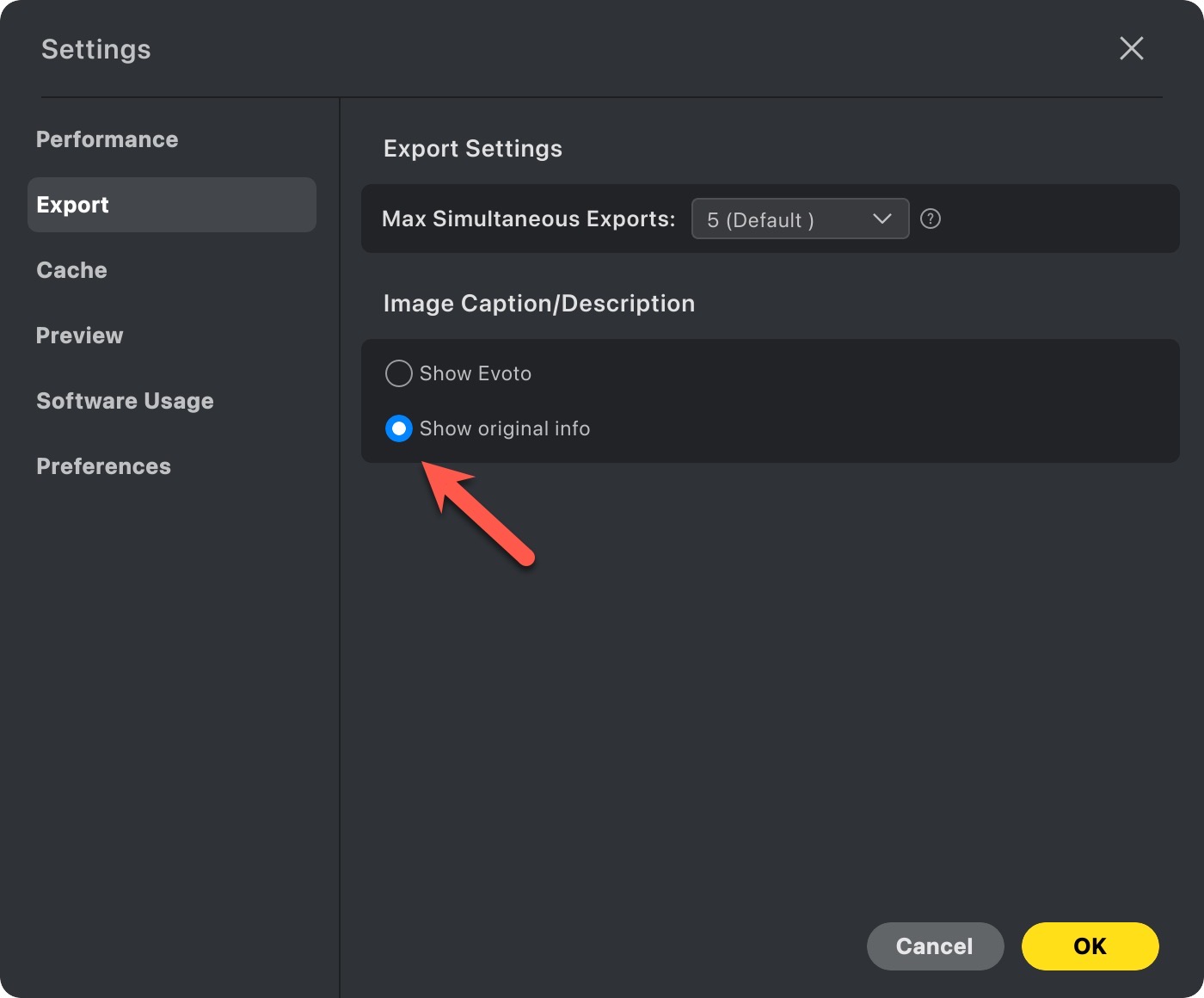Image resolution: width=1204 pixels, height=998 pixels.
Task: Click the 'Show original info' label text
Action: 504,428
